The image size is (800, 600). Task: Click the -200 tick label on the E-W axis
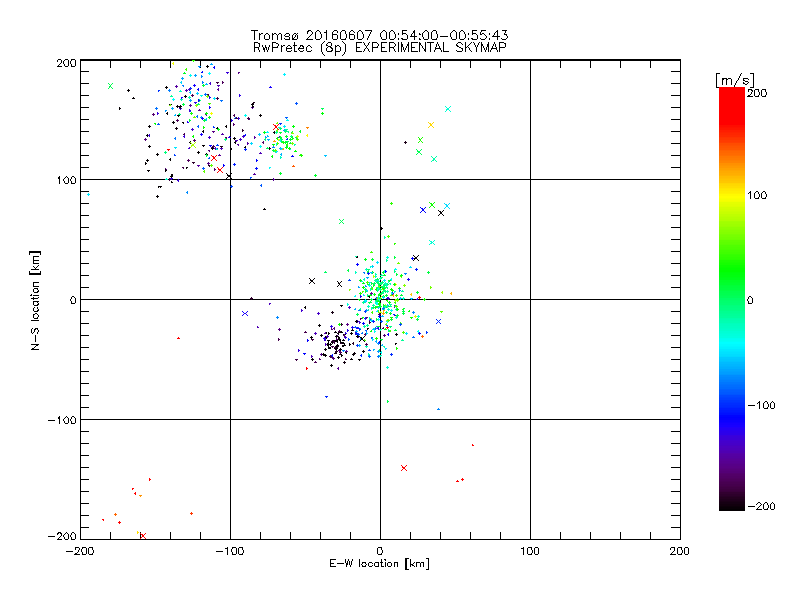click(80, 551)
